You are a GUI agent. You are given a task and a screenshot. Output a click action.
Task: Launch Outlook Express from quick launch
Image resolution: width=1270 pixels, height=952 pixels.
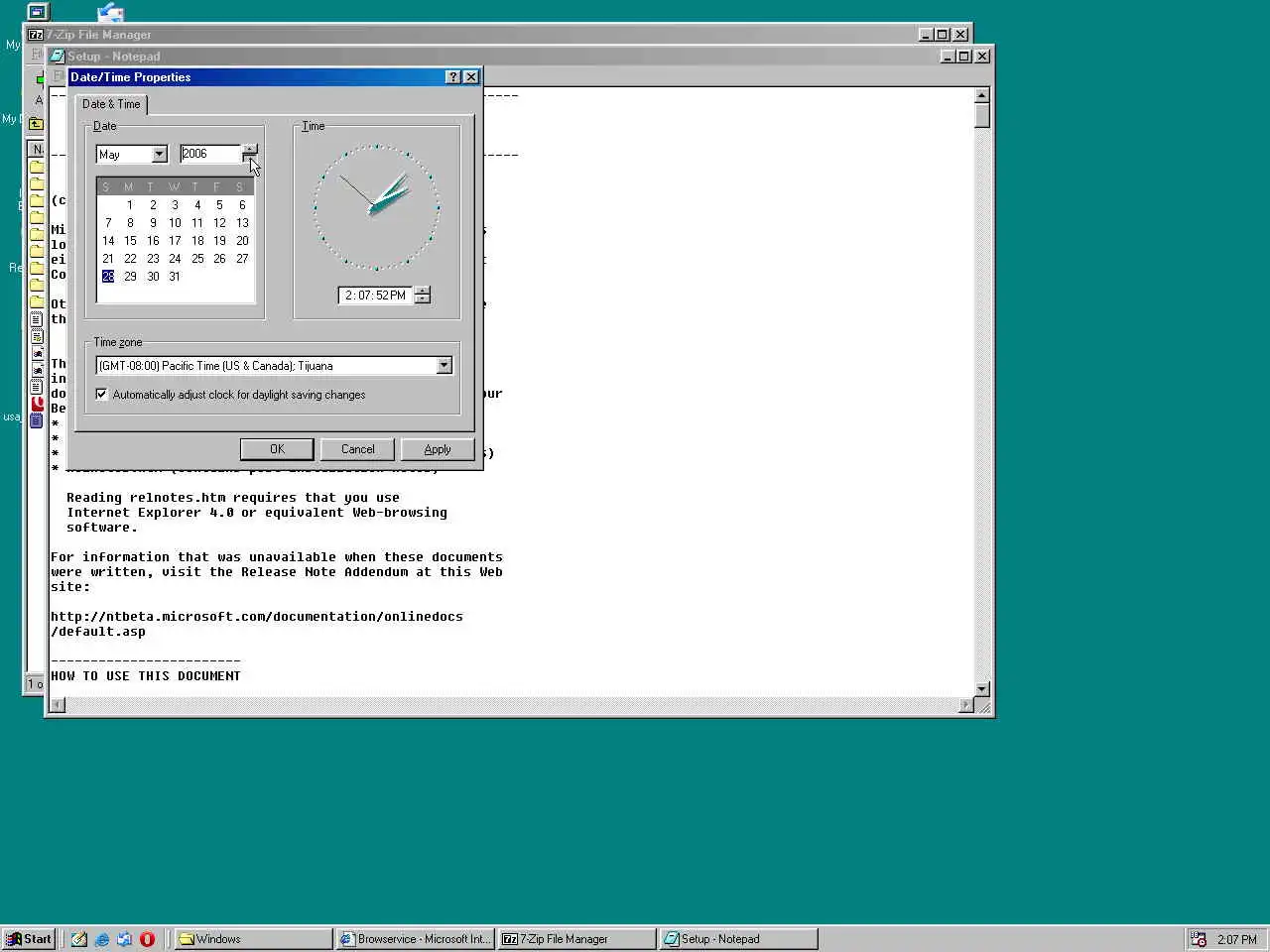[124, 939]
